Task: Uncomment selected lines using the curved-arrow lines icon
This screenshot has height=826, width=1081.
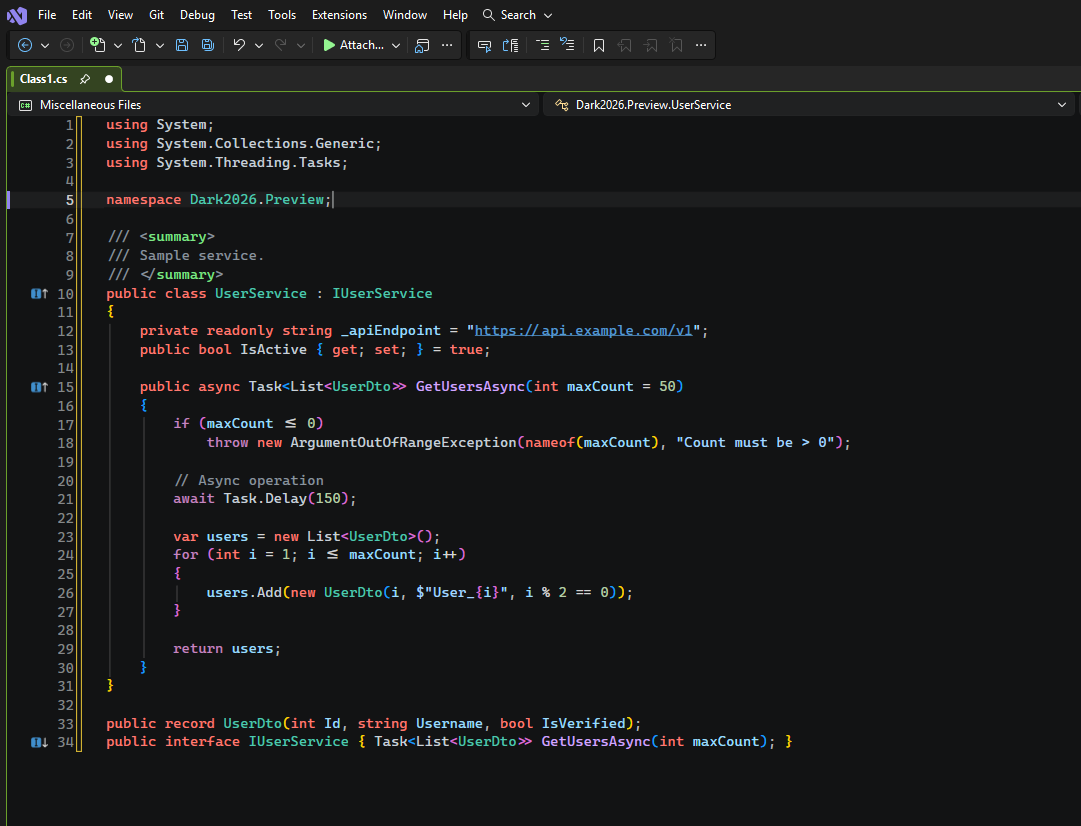Action: point(567,46)
